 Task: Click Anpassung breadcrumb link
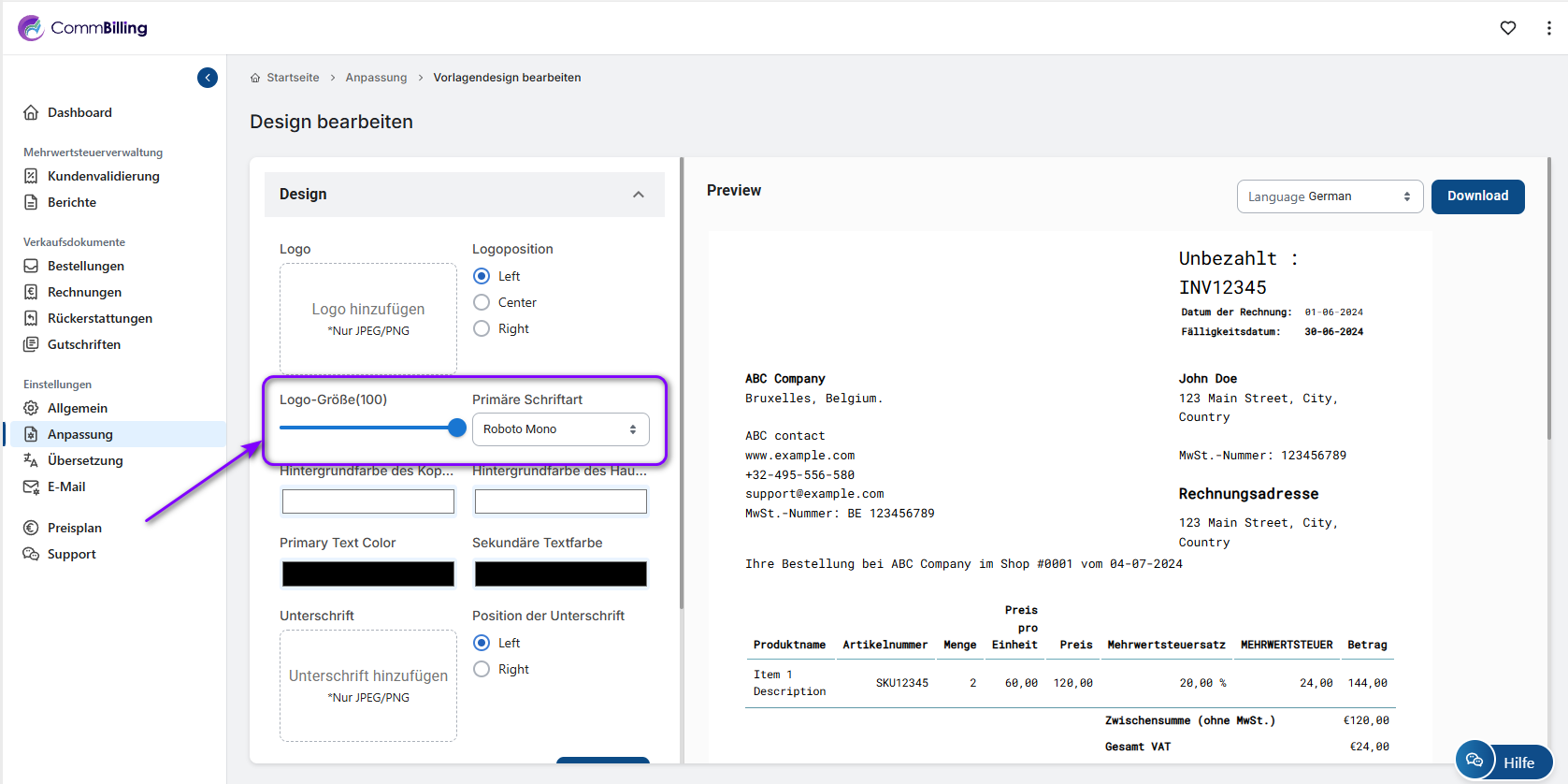376,78
